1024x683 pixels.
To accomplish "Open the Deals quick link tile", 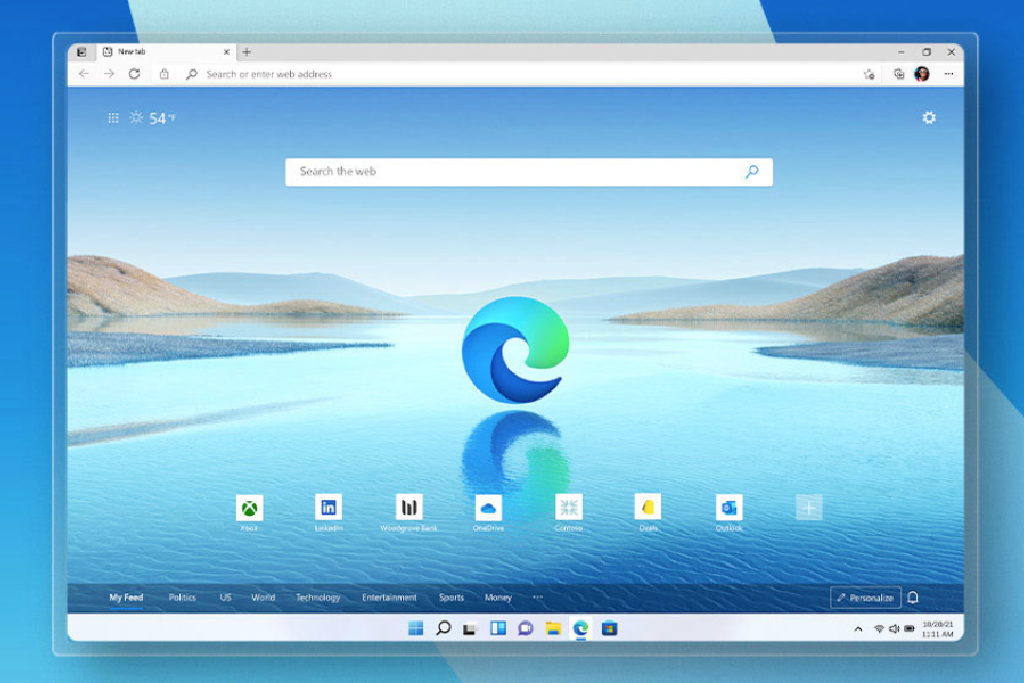I will tap(648, 507).
